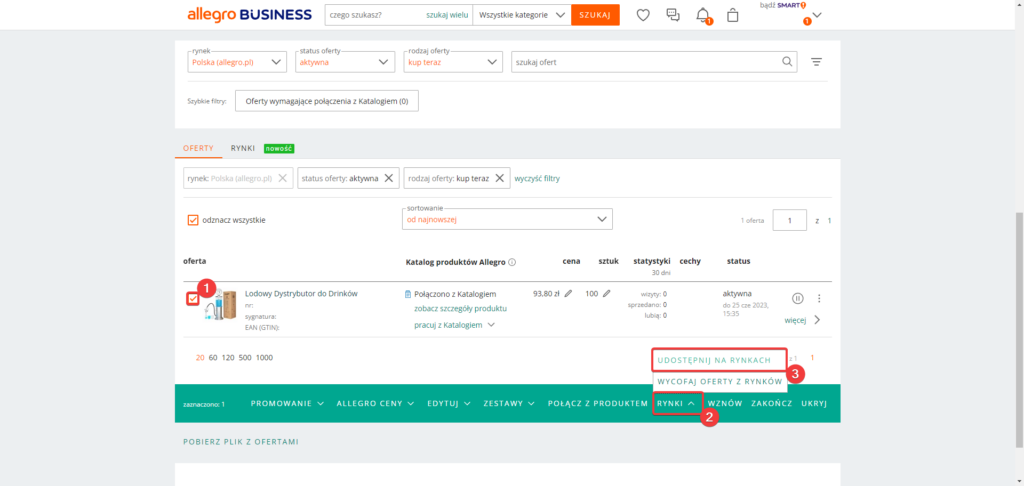Expand the account menu chevron

pyautogui.click(x=817, y=15)
